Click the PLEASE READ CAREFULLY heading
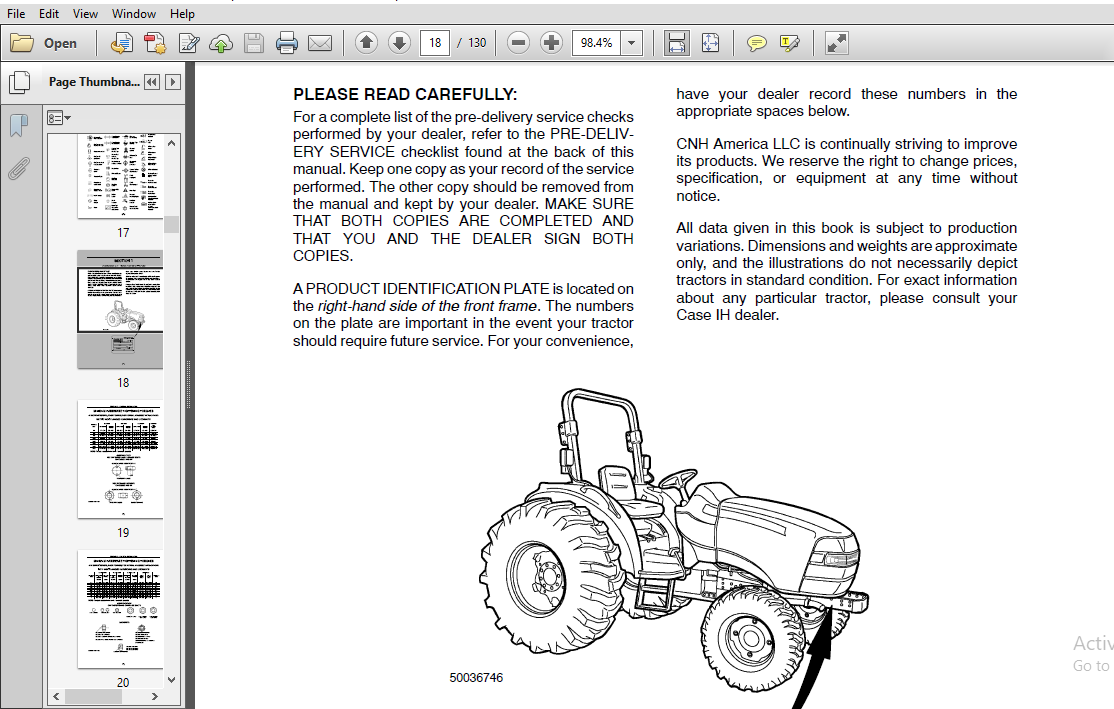The image size is (1114, 709). point(405,94)
